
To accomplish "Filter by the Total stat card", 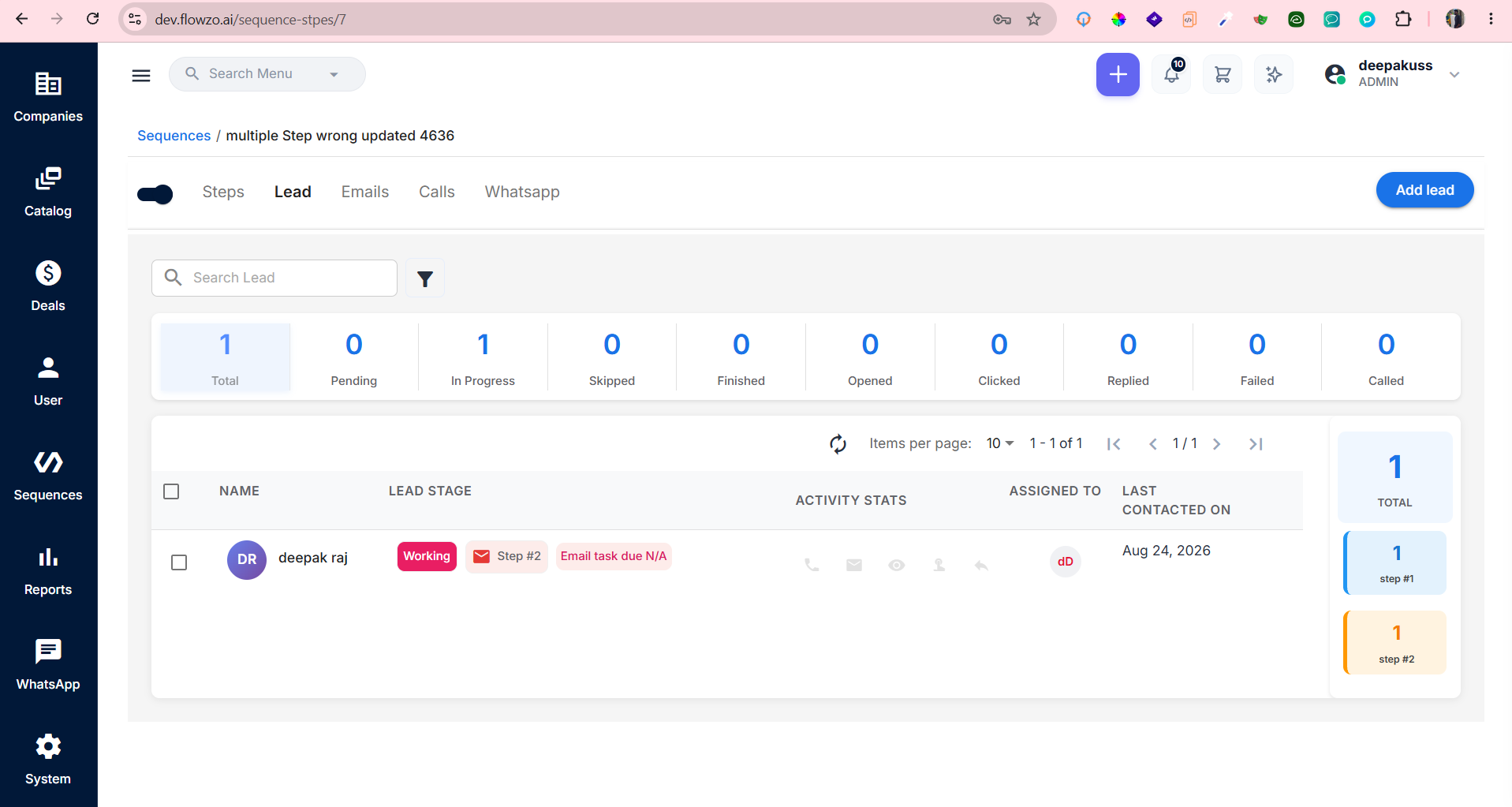I will [x=226, y=357].
